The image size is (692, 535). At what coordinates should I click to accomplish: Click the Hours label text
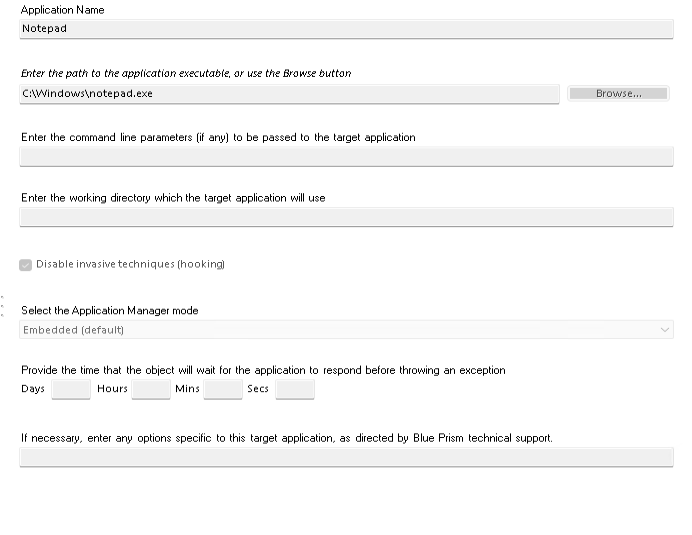pos(112,389)
